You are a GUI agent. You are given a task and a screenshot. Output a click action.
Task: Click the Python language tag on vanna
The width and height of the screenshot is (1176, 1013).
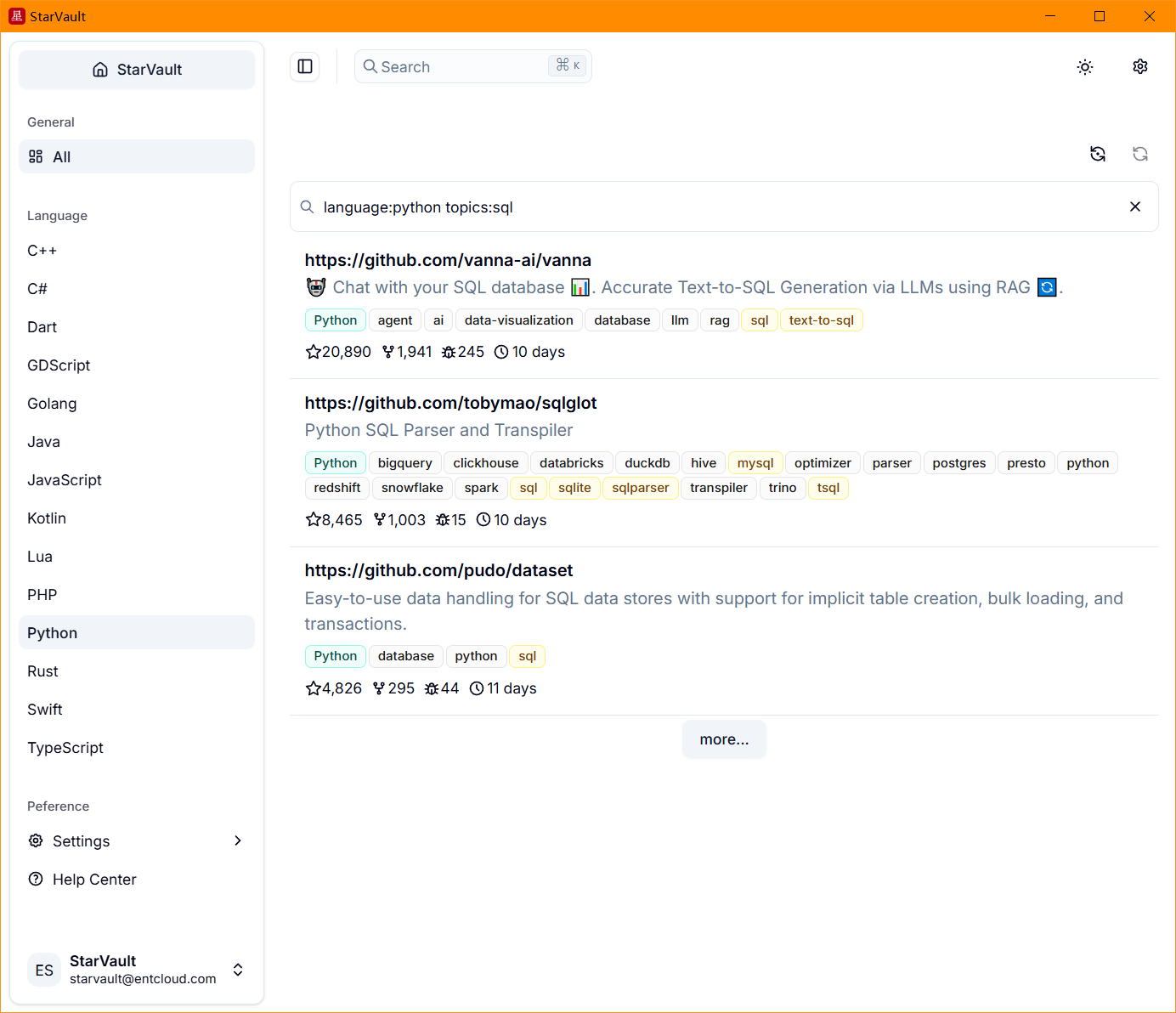pyautogui.click(x=335, y=320)
